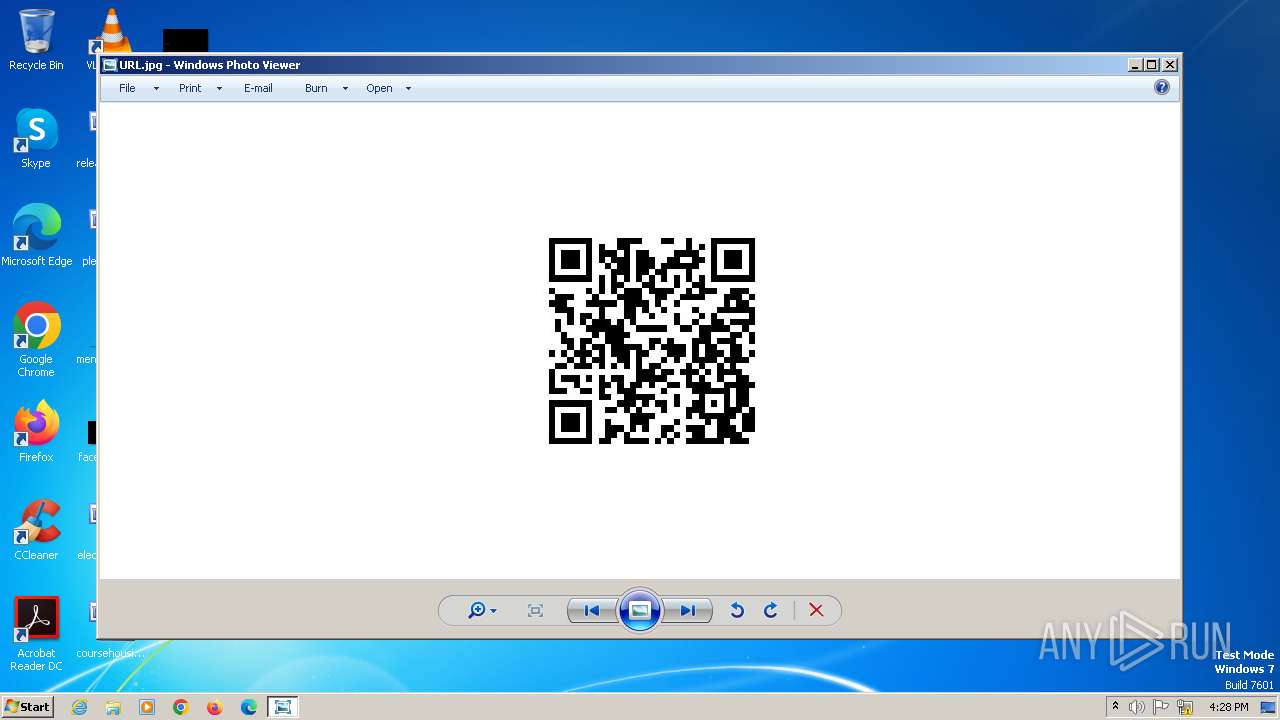Expand the Open dropdown arrow
This screenshot has height=720, width=1280.
pyautogui.click(x=408, y=88)
